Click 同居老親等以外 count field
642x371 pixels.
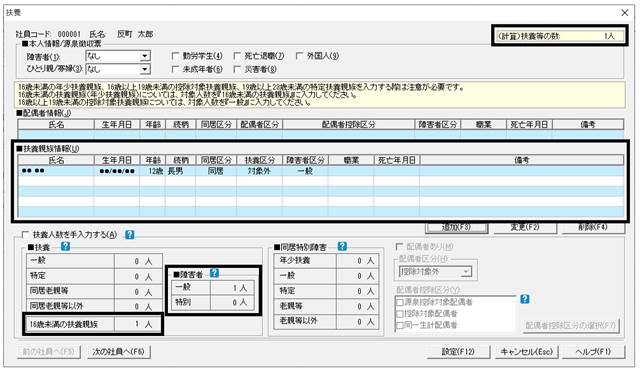[x=138, y=306]
